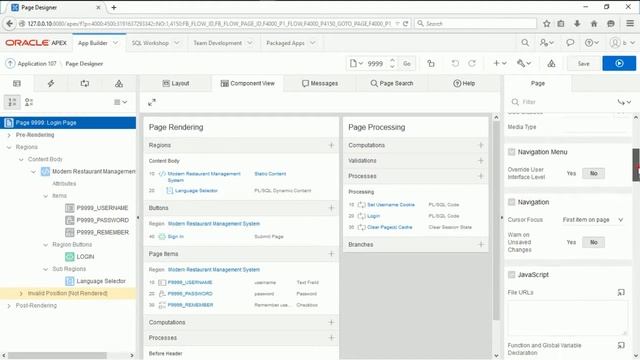Open Shared Components triangle icon in toolbar
The image size is (640, 360).
pyautogui.click(x=551, y=63)
